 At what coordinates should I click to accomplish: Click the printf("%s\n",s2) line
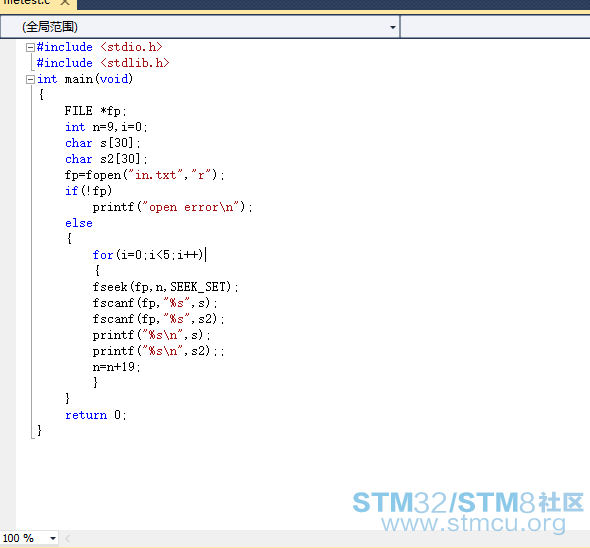159,351
